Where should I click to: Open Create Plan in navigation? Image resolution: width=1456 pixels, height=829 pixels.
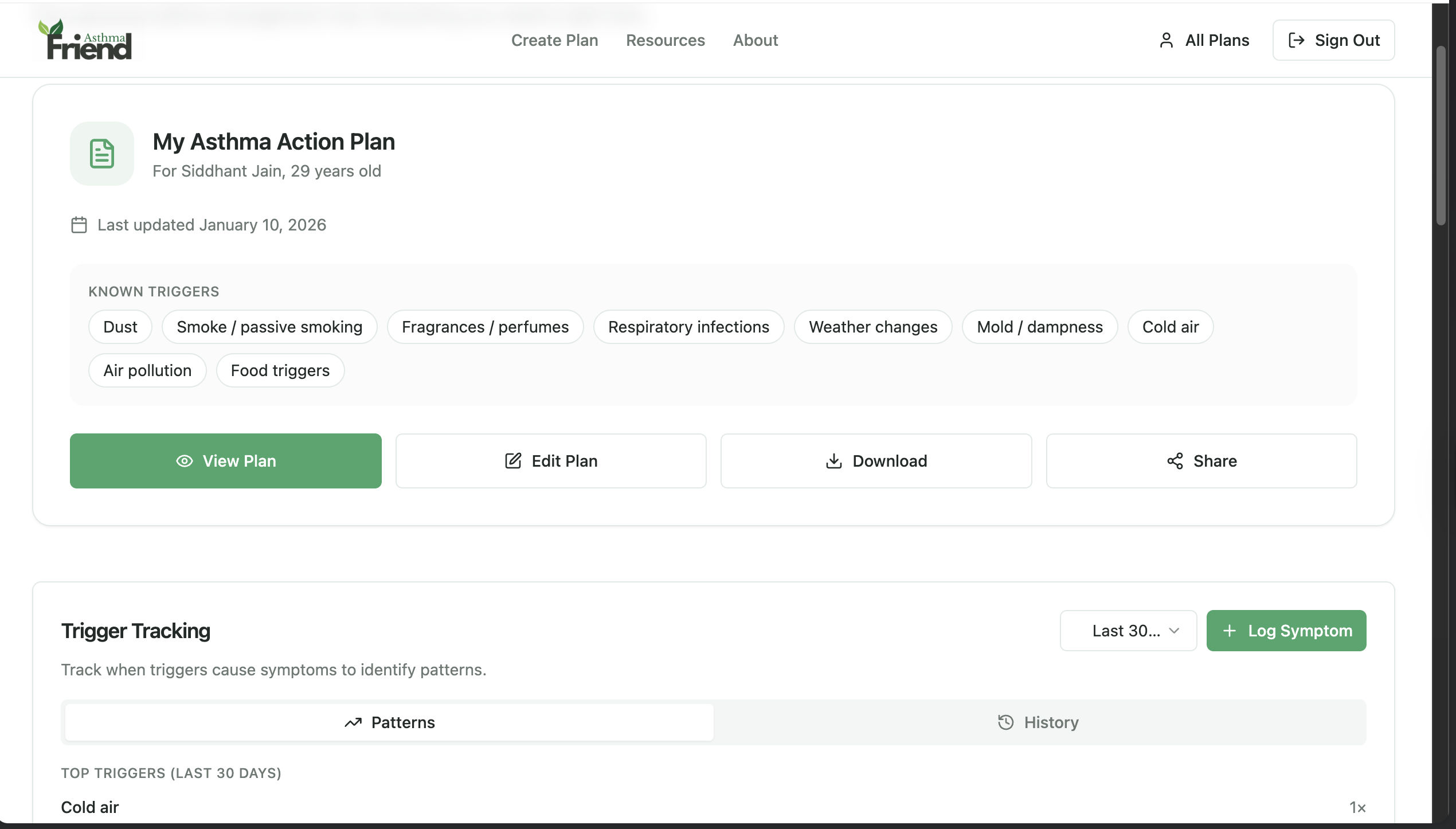[554, 40]
